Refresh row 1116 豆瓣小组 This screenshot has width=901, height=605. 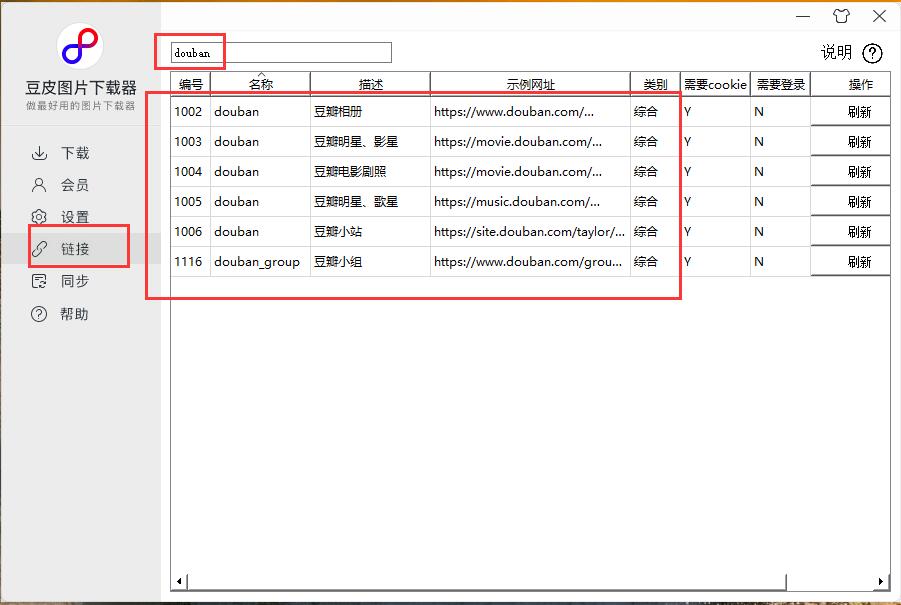click(850, 261)
